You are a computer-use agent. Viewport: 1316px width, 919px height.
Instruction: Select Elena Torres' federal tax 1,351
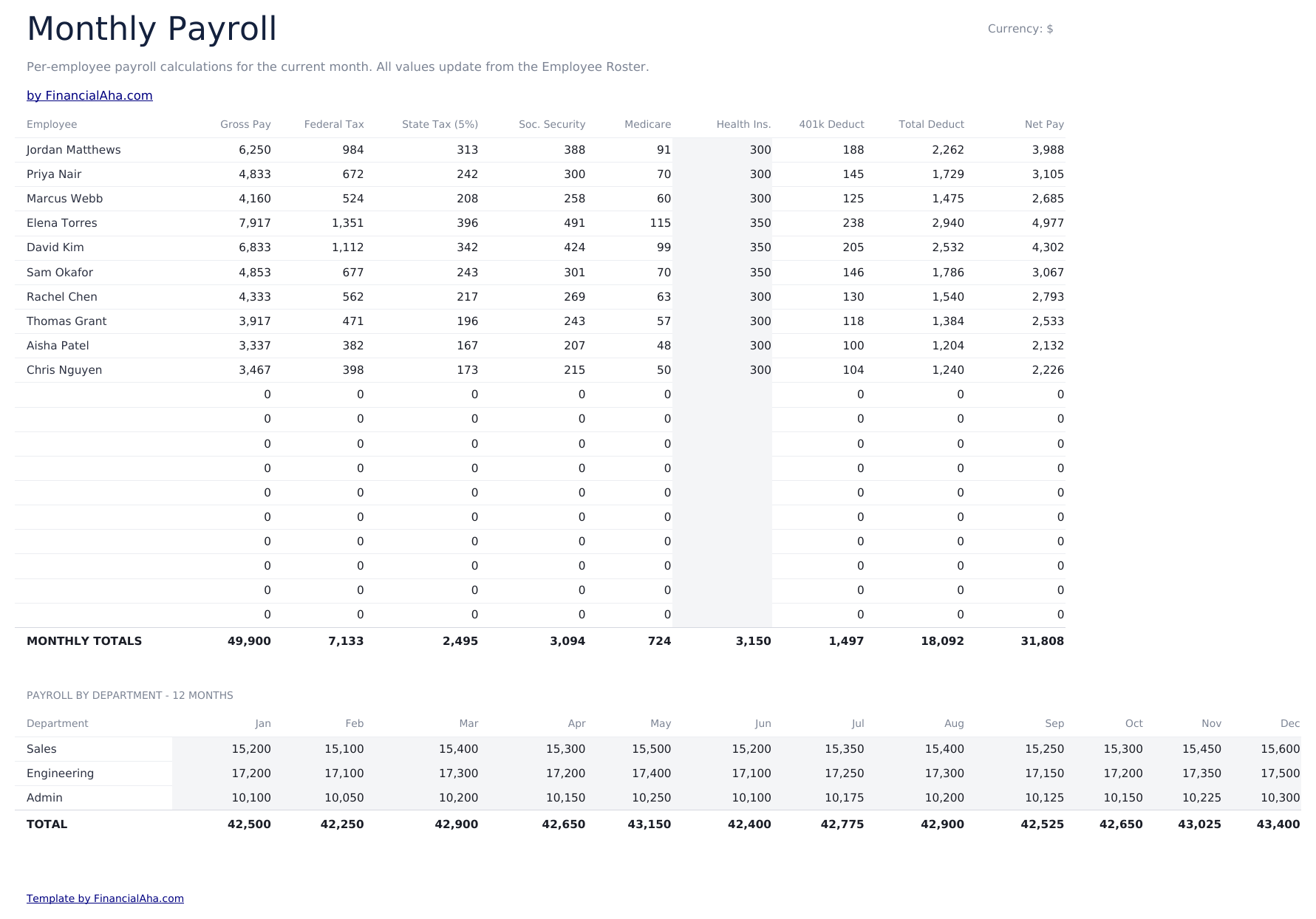347,223
